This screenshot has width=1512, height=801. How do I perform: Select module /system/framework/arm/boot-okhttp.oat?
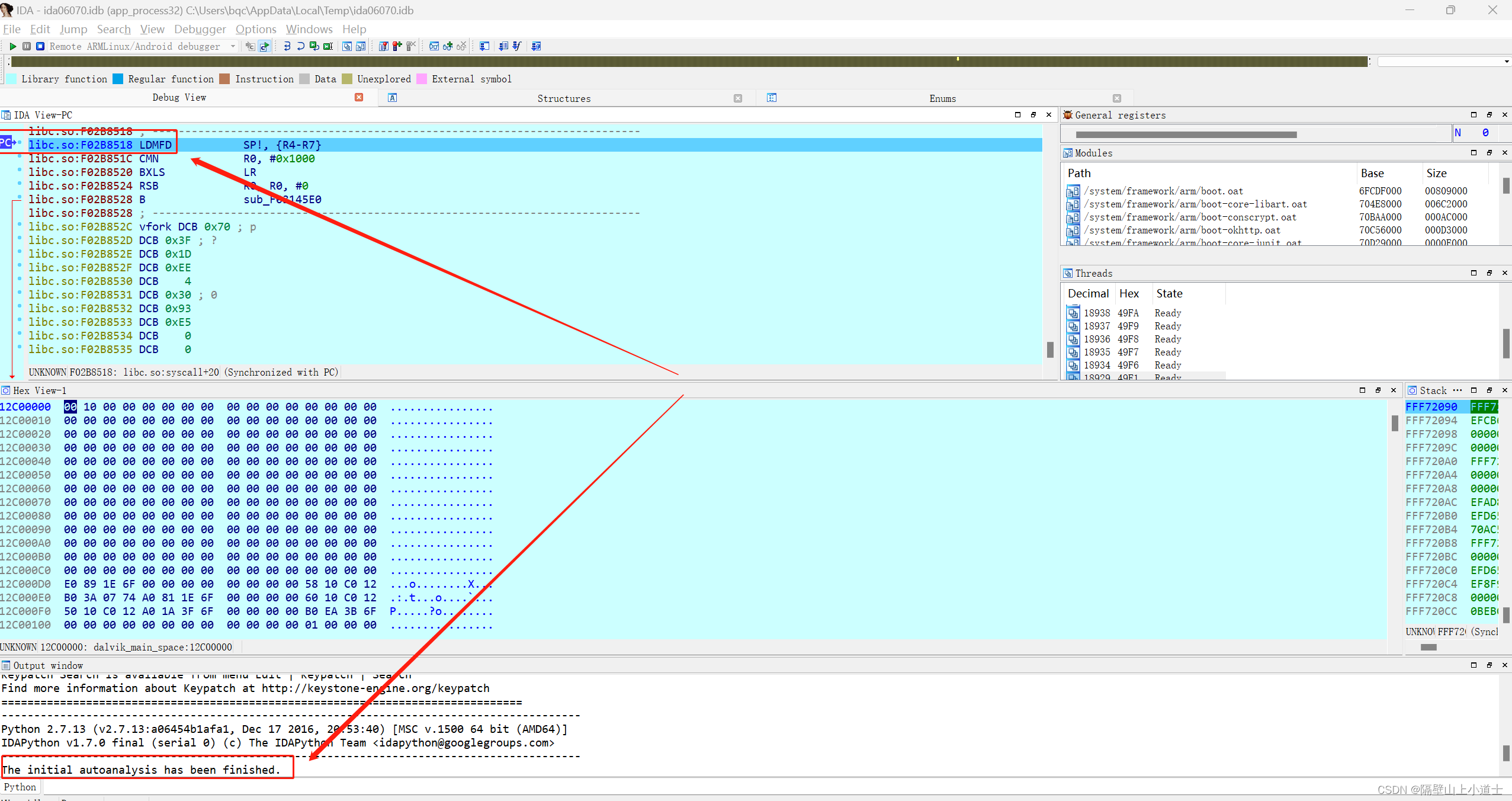(1182, 230)
